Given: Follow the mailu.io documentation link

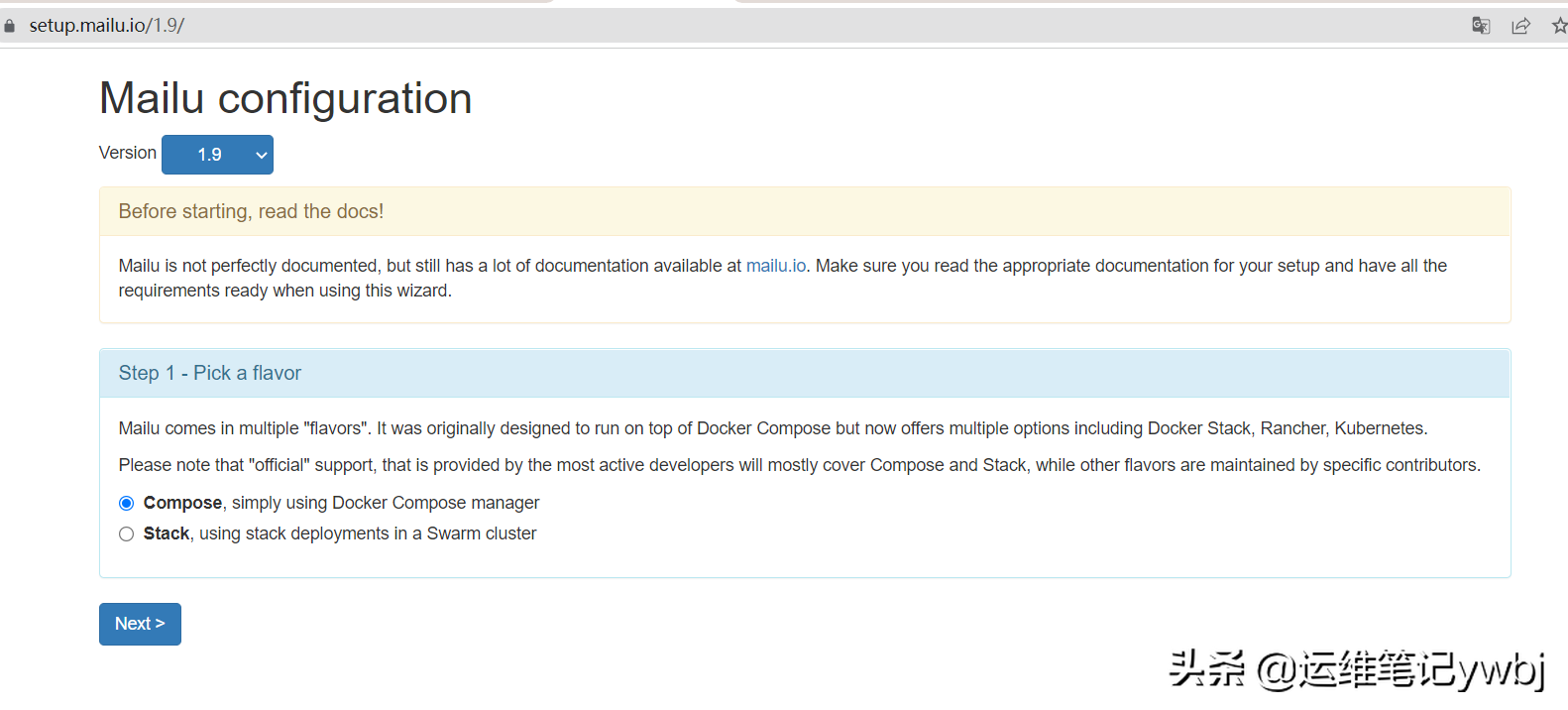Looking at the screenshot, I should 775,266.
